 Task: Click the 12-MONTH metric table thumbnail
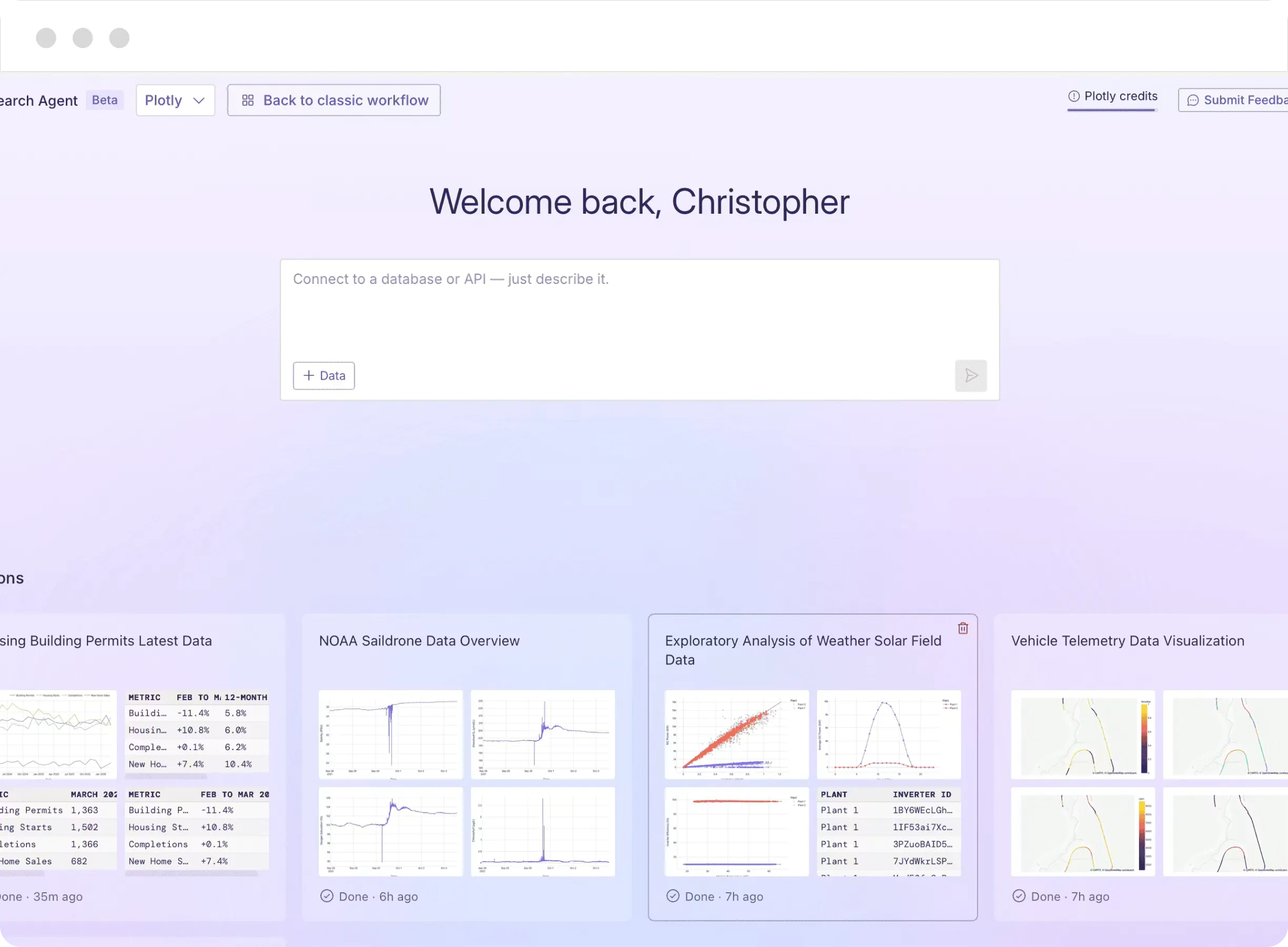pos(197,734)
